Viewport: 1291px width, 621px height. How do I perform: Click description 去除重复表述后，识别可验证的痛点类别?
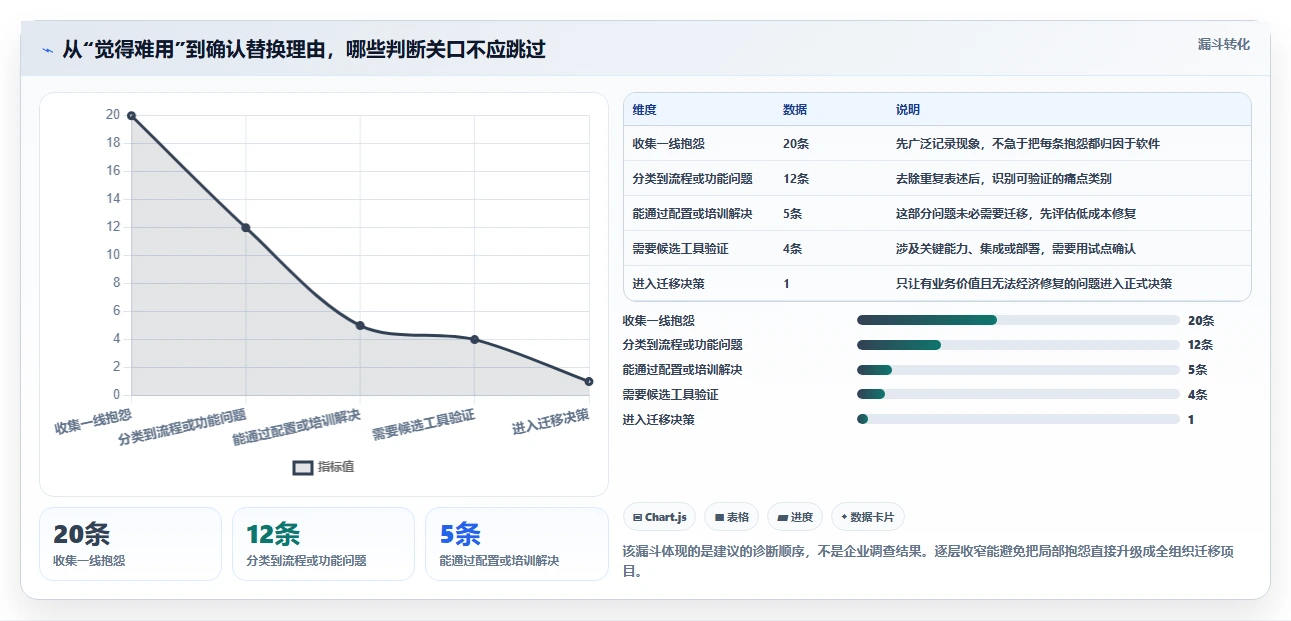point(1004,179)
